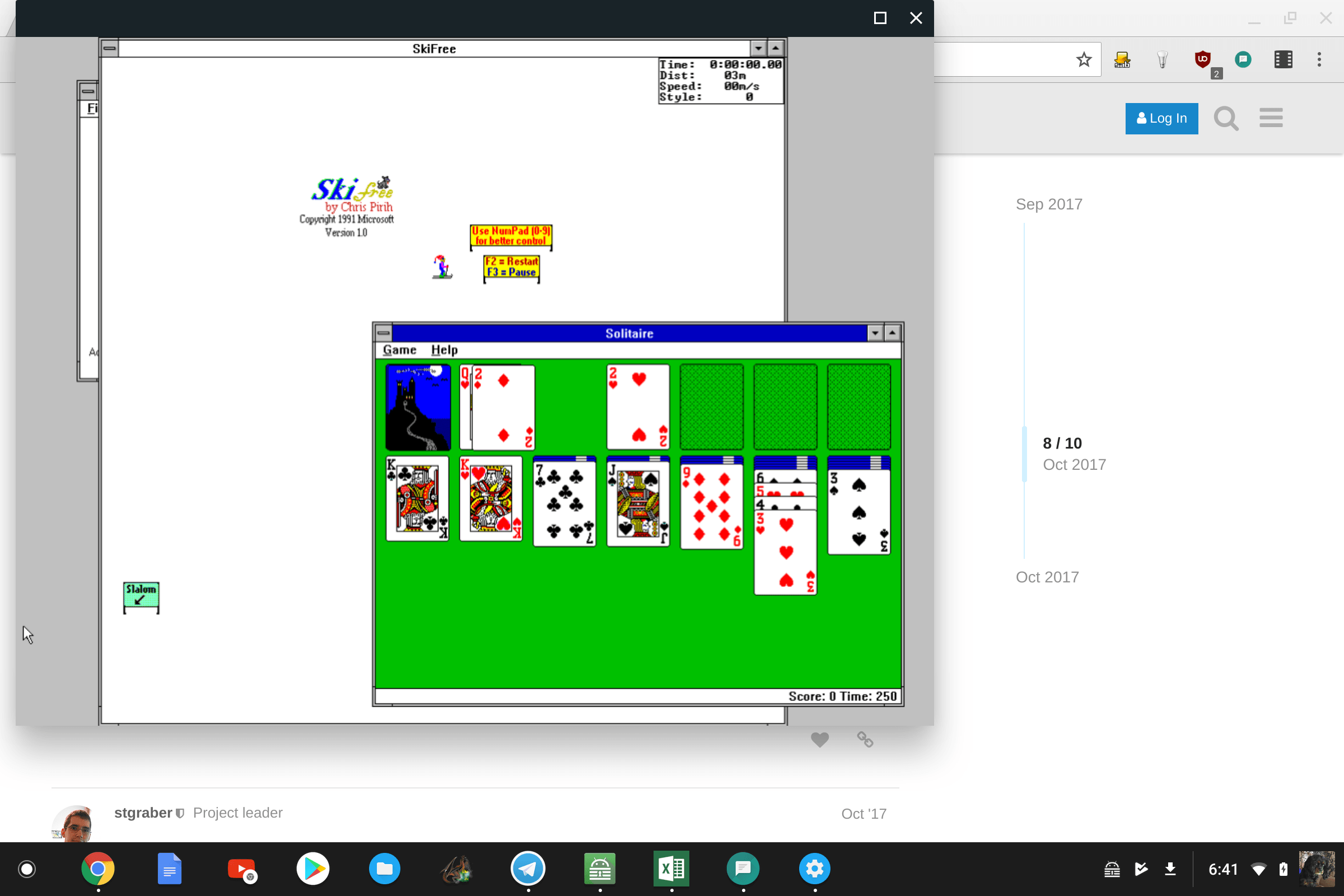Screen dimensions: 1344x896
Task: Open the Solitaire Help menu
Action: [443, 349]
